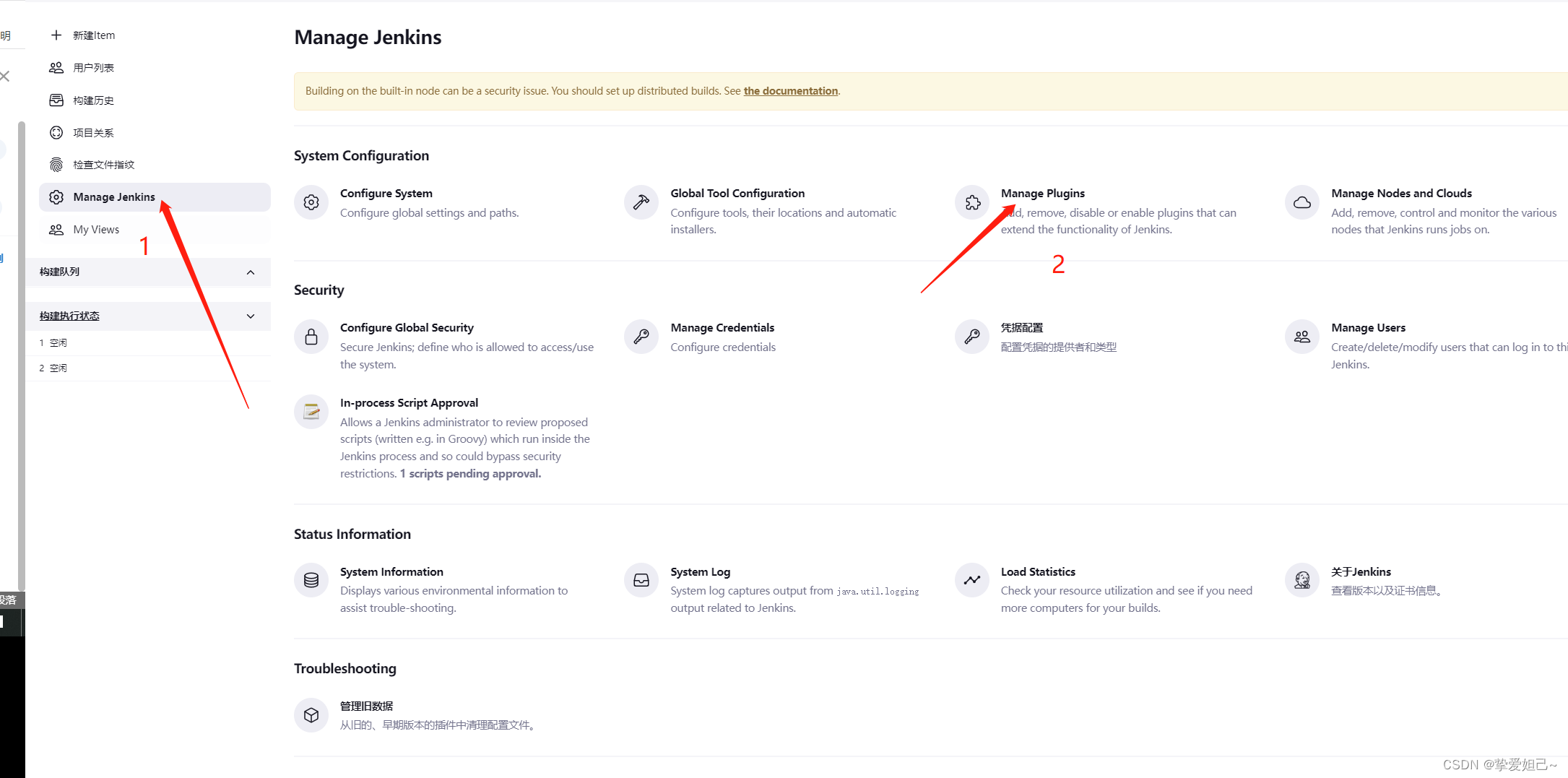Open the 关于Jenkins title link
The image size is (1568, 778).
click(1361, 571)
